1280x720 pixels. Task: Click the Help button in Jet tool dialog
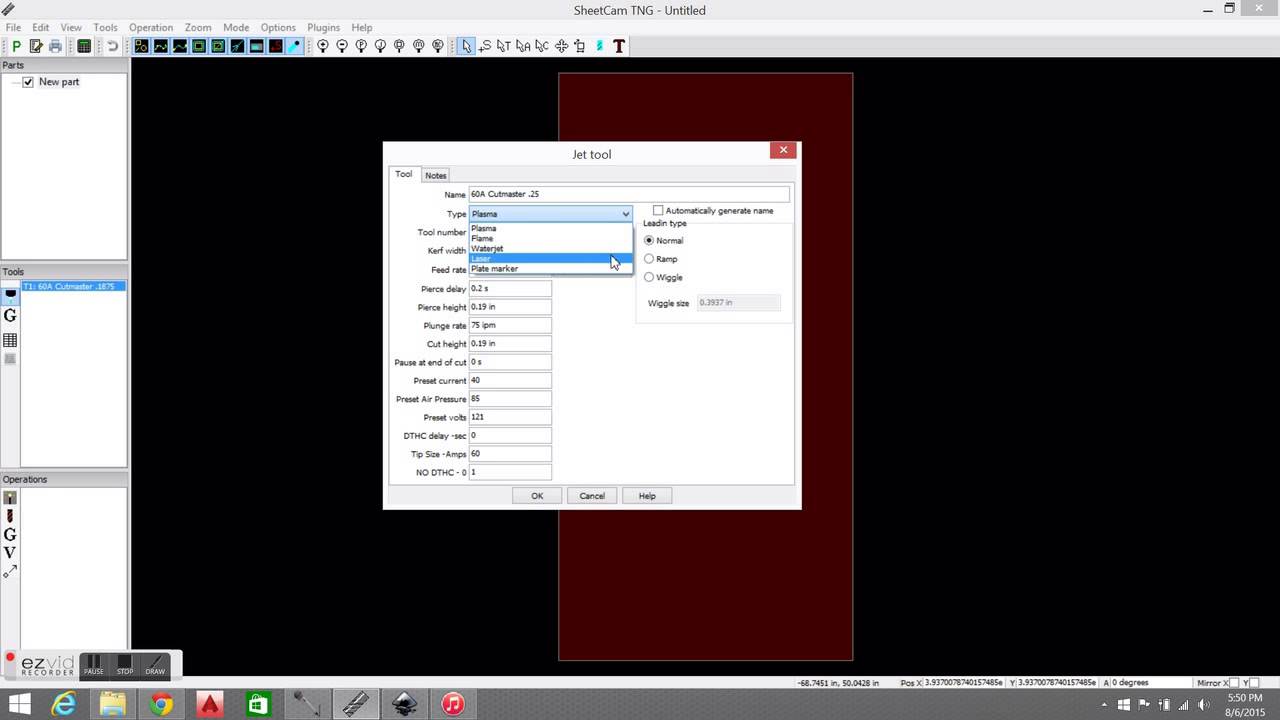[x=647, y=496]
